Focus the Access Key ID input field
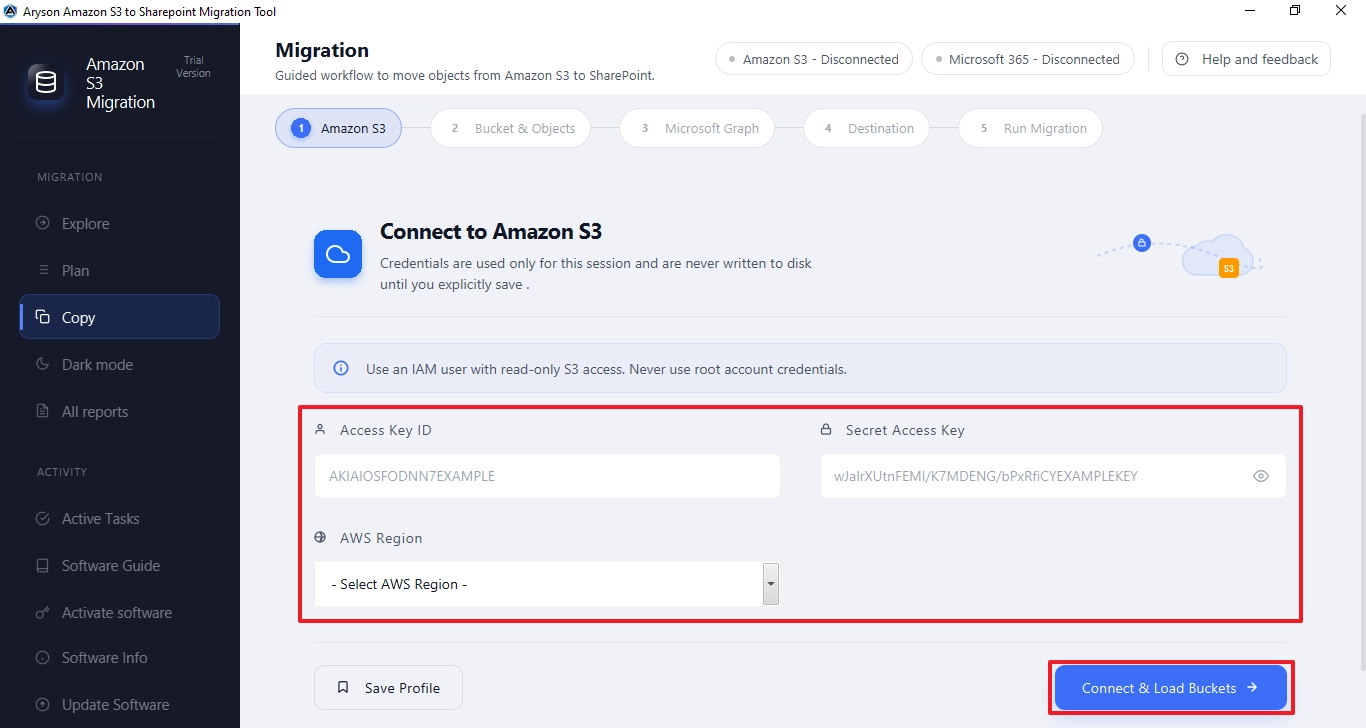This screenshot has height=728, width=1366. [x=547, y=476]
